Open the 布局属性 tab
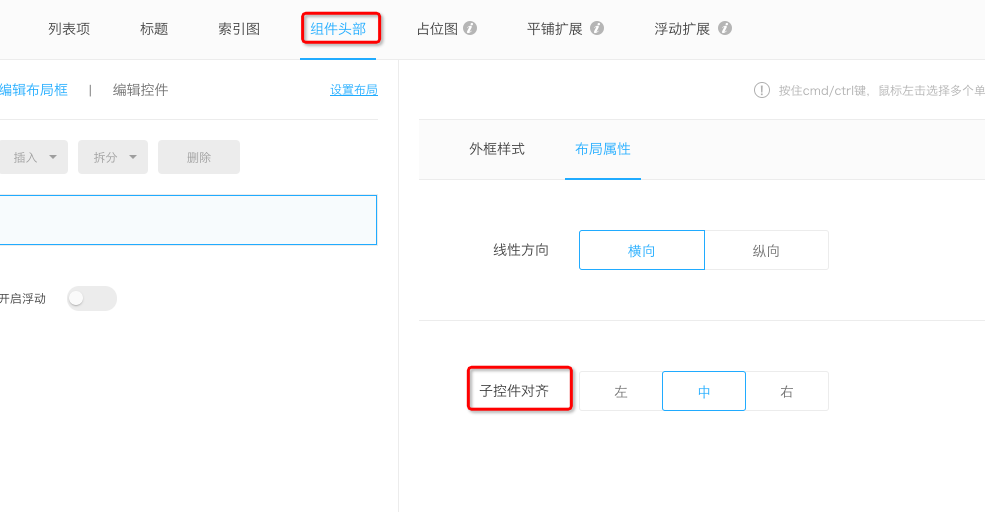This screenshot has height=512, width=985. click(602, 149)
